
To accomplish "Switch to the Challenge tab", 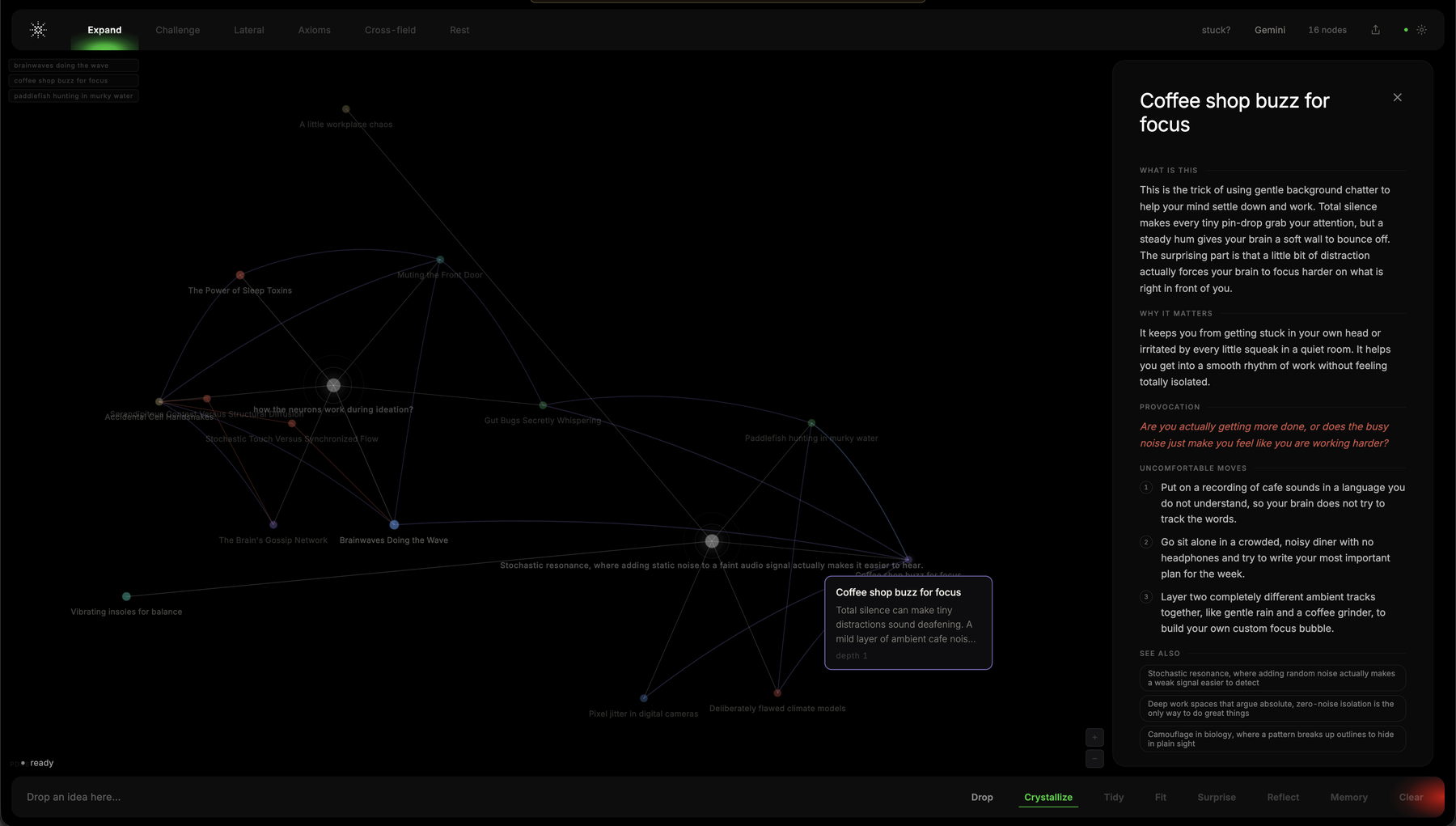I will click(178, 30).
